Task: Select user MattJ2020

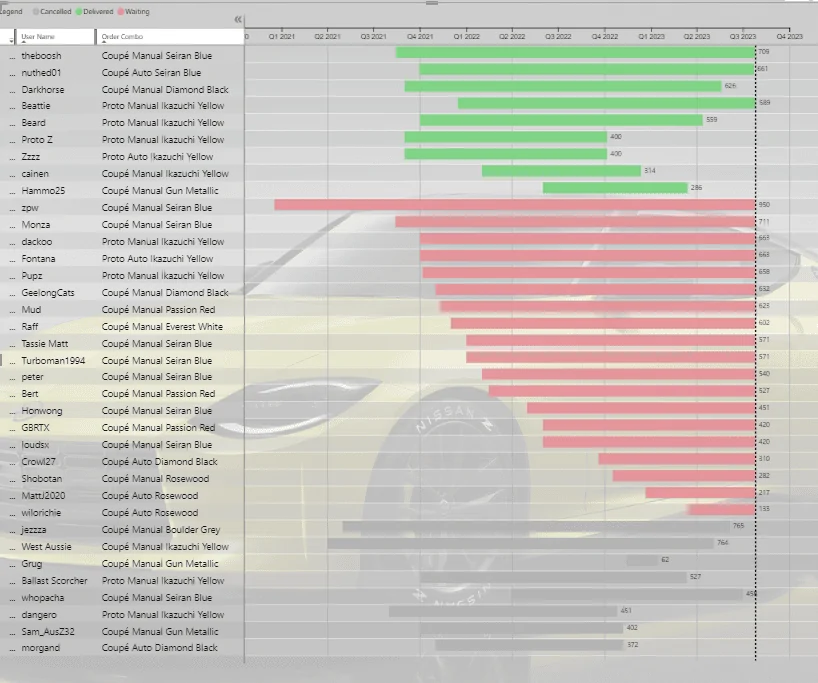Action: 43,496
